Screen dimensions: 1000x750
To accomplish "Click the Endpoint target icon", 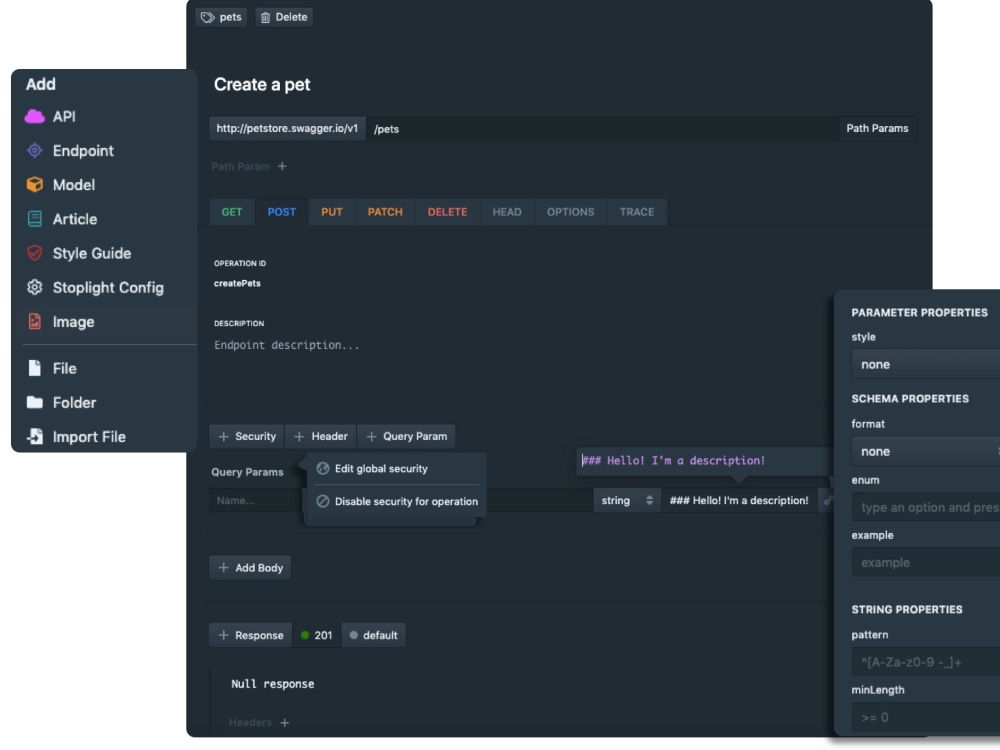I will (x=34, y=151).
